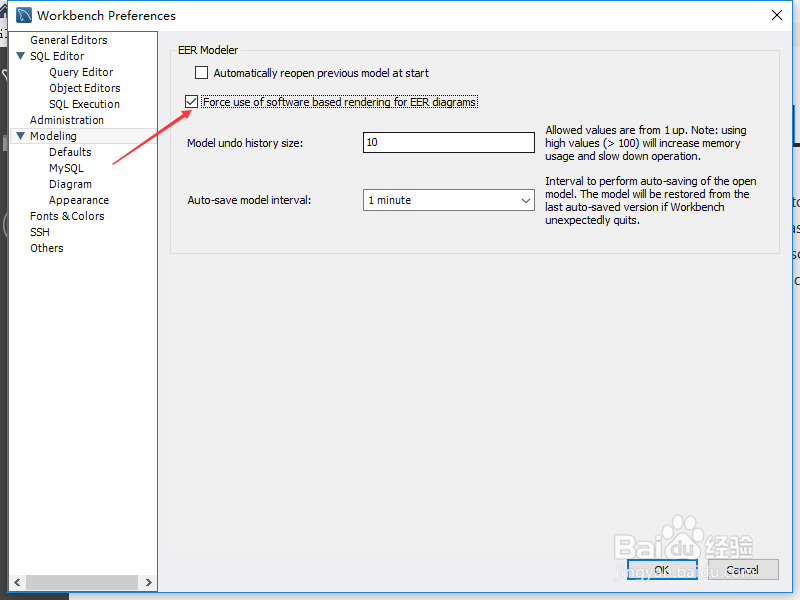Open the Diagram preferences page

pos(70,184)
